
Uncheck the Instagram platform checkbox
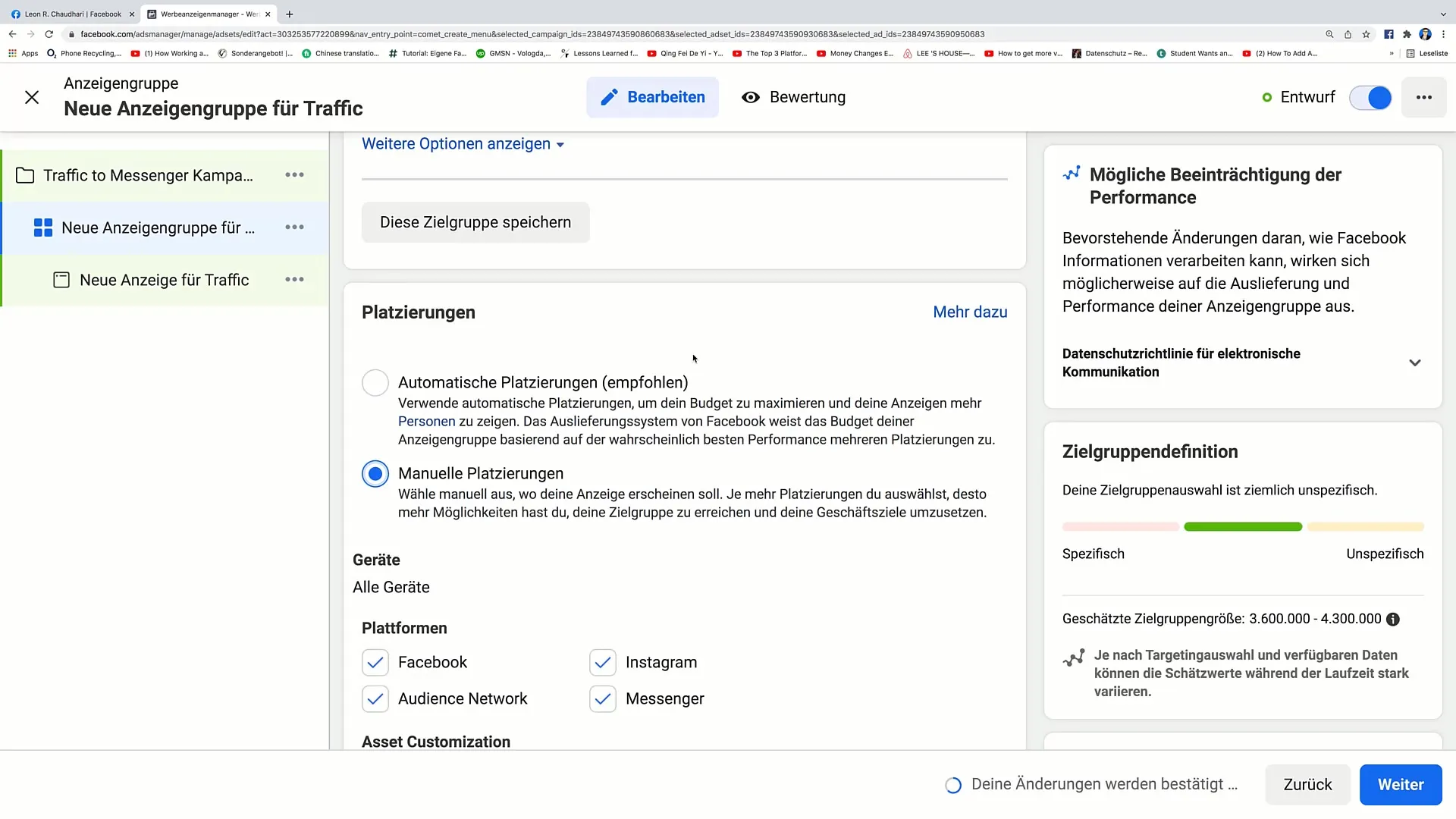(x=603, y=662)
